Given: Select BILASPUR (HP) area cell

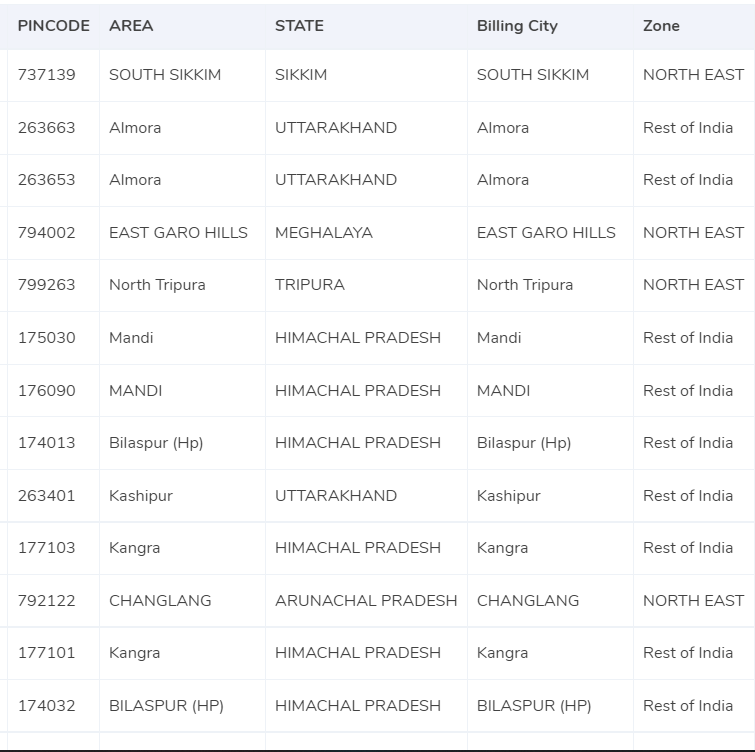Looking at the screenshot, I should (x=182, y=706).
